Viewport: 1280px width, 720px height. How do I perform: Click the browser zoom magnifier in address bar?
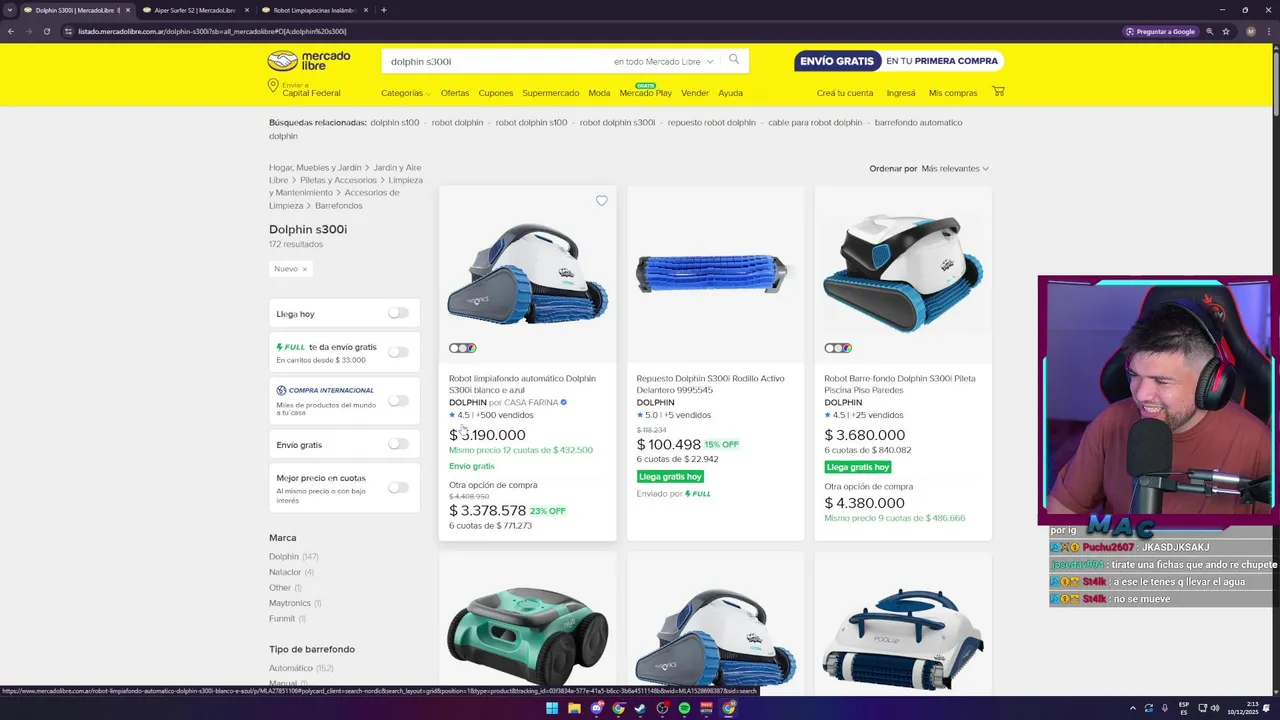click(1210, 31)
